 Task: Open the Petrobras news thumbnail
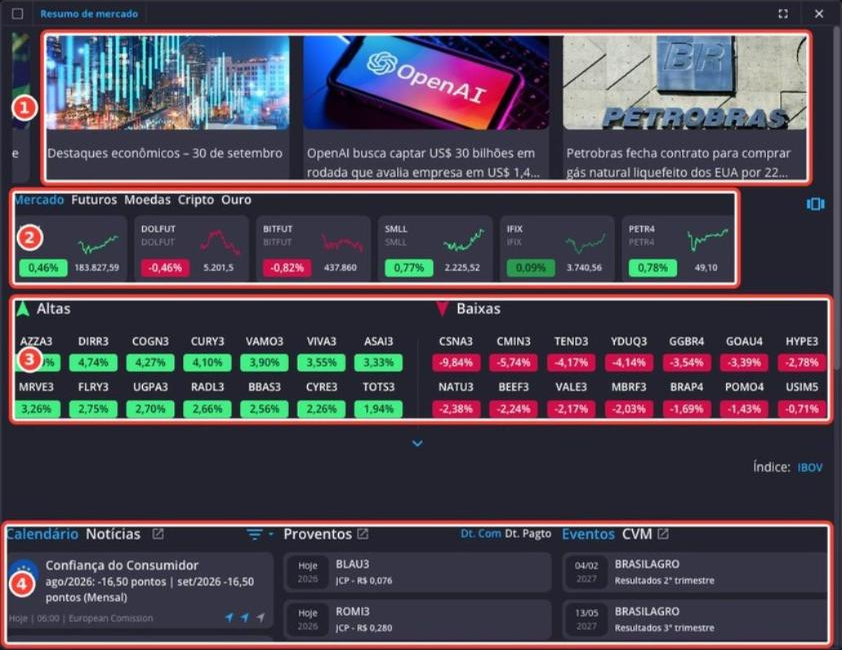point(685,83)
